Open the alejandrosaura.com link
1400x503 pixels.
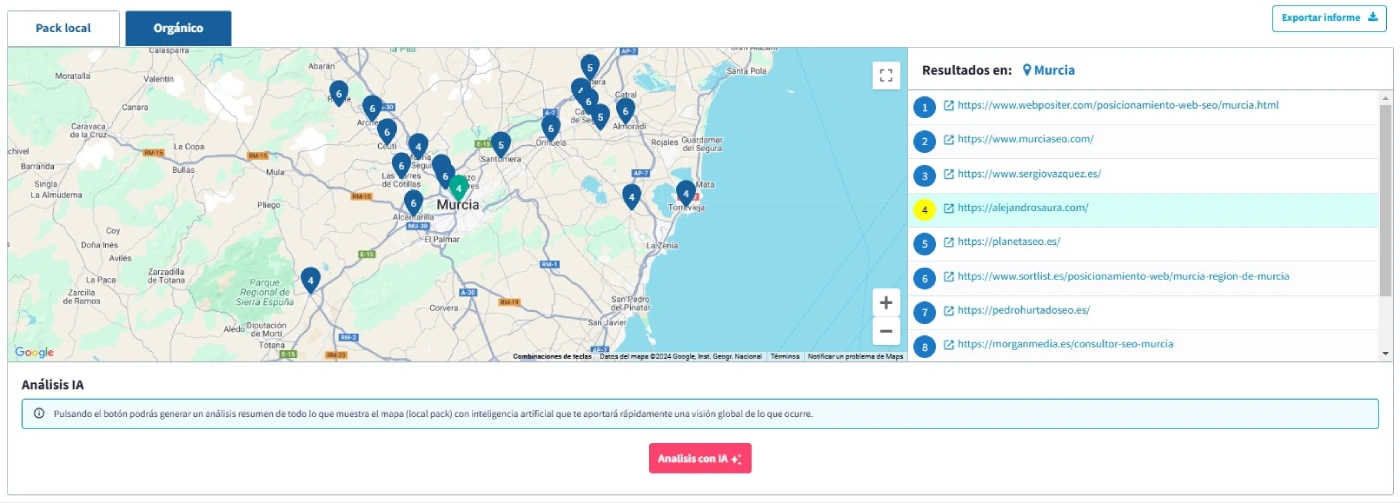[x=1022, y=208]
